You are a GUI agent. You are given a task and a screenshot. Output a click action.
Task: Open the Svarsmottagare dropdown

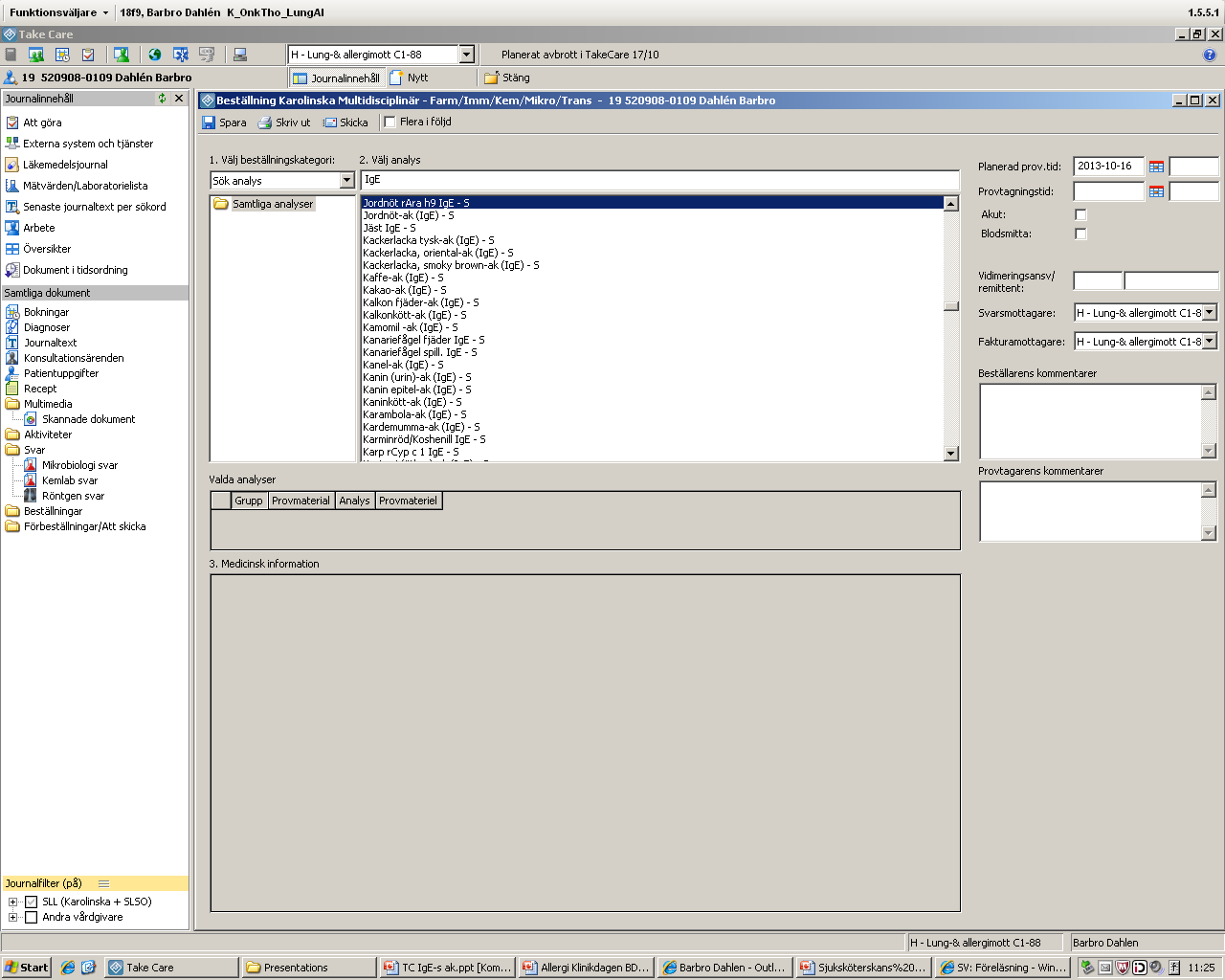coord(1210,313)
